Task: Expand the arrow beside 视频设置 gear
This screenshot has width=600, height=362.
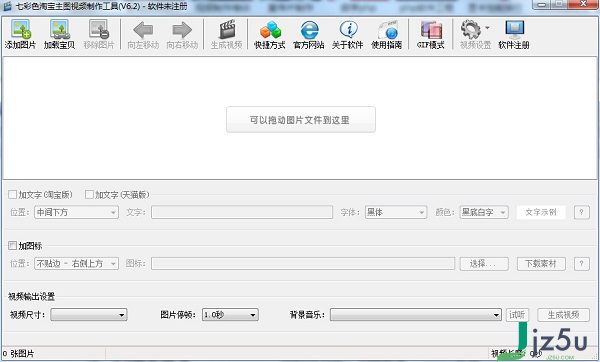Action: coord(488,28)
